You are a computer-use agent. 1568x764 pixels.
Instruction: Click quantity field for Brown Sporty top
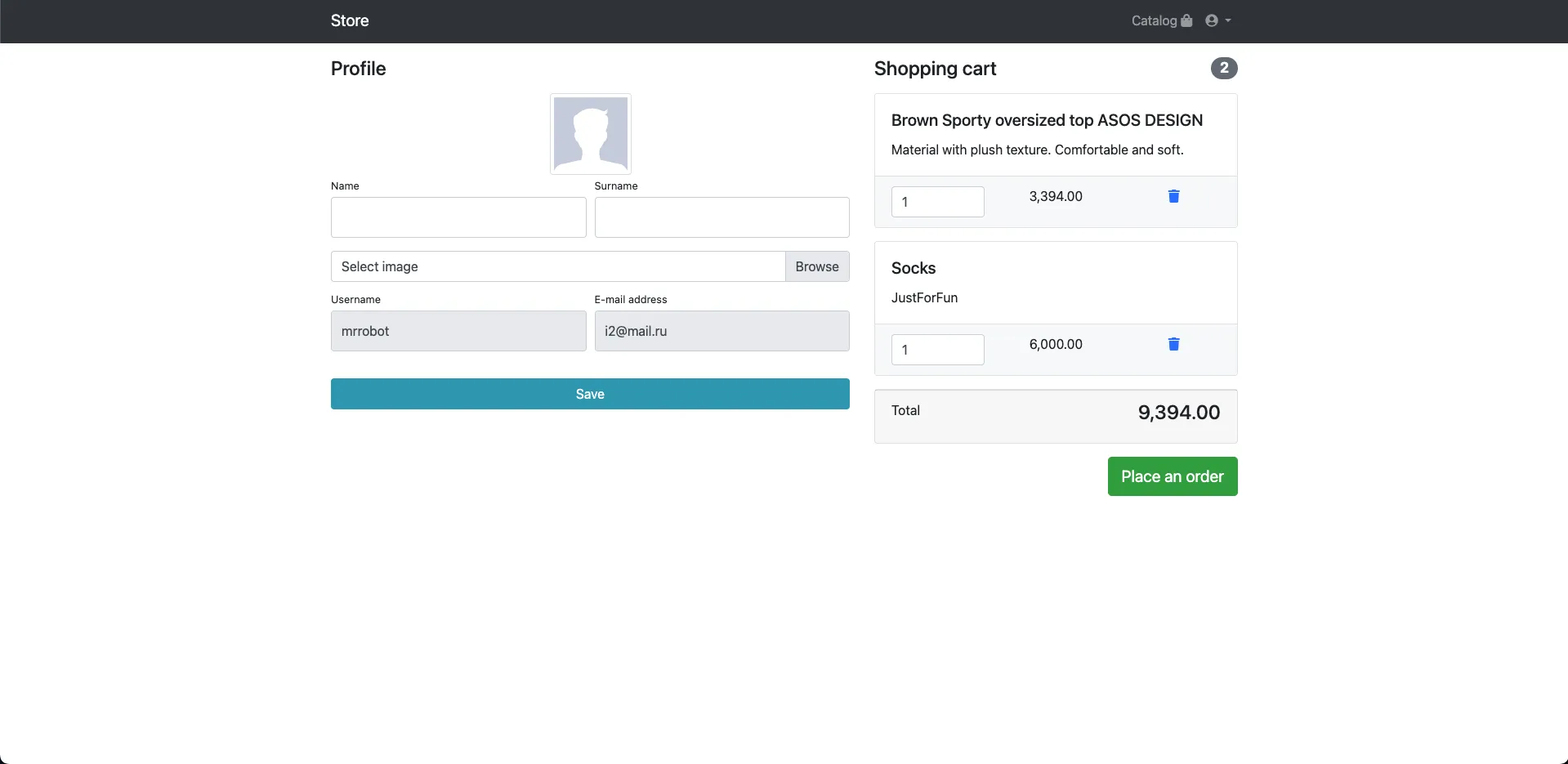tap(938, 202)
